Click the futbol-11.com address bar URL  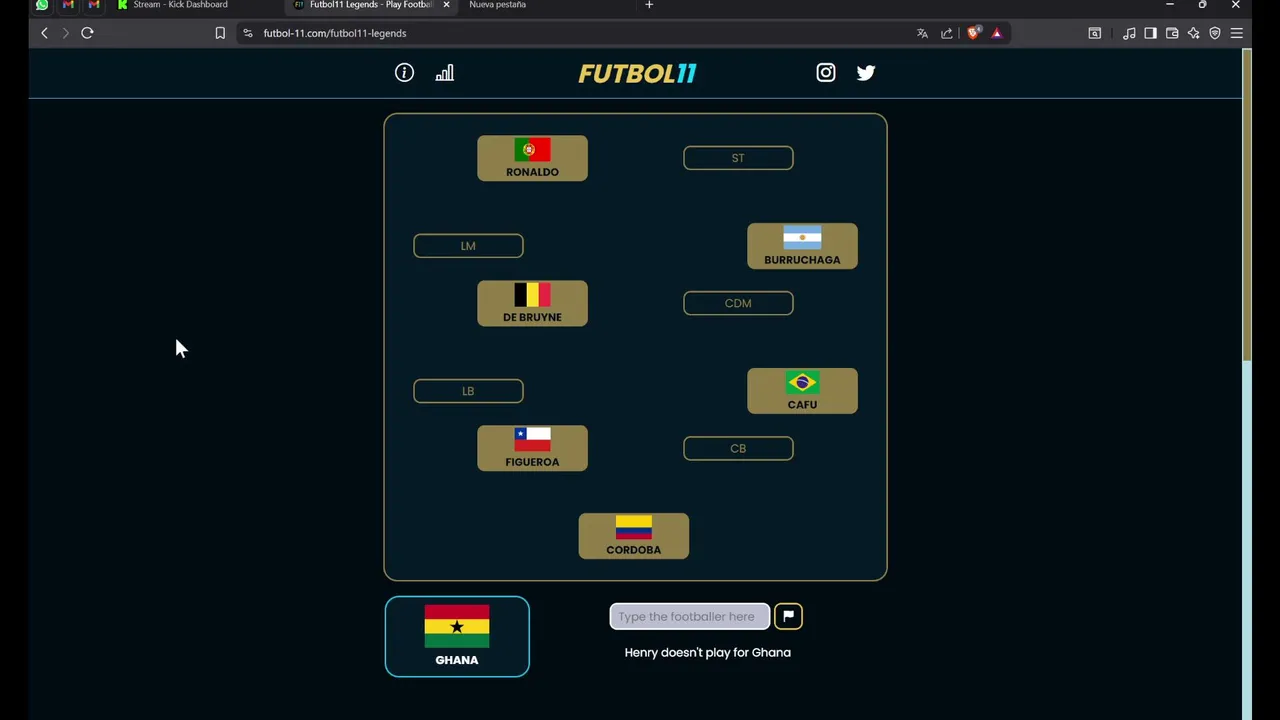[335, 33]
